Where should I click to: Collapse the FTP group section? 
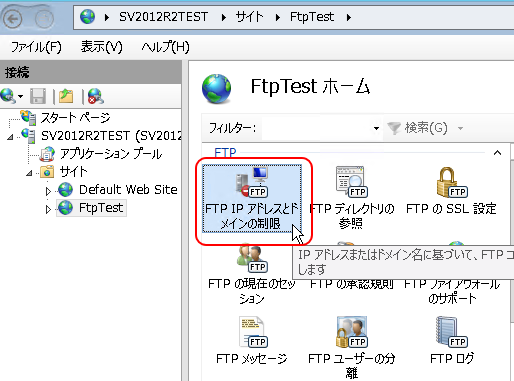[497, 153]
